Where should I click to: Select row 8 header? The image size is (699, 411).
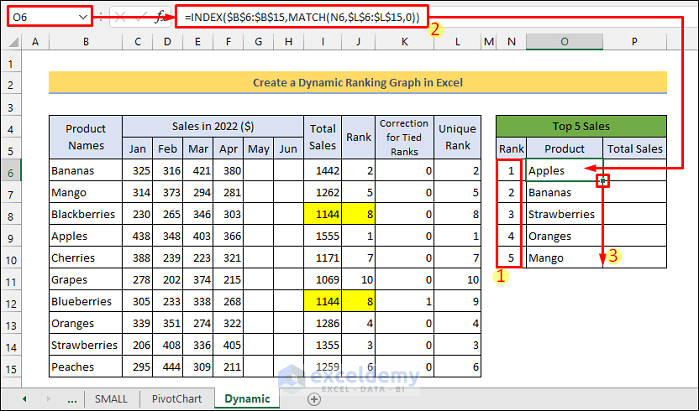point(12,214)
